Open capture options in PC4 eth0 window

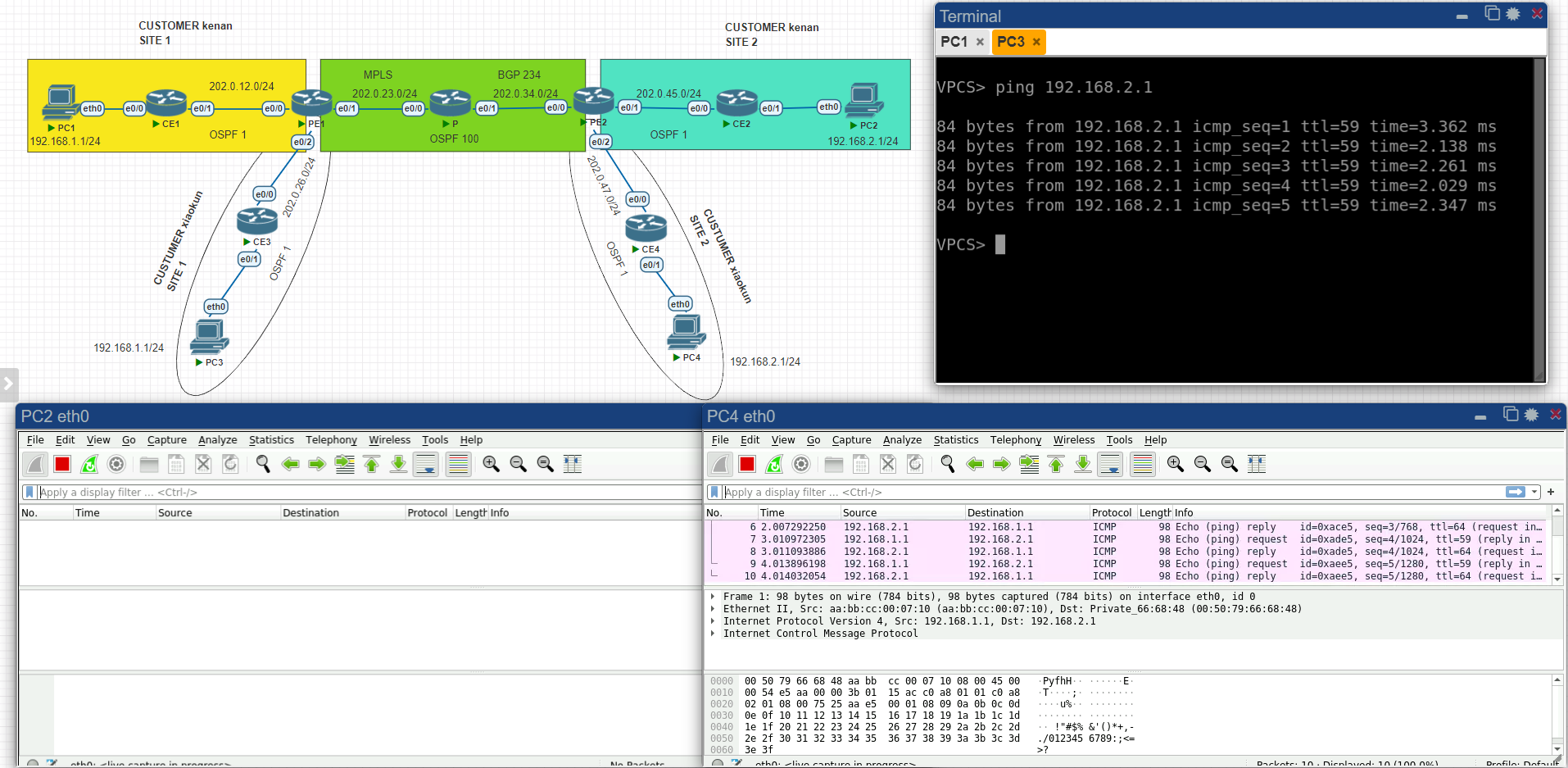(x=801, y=465)
